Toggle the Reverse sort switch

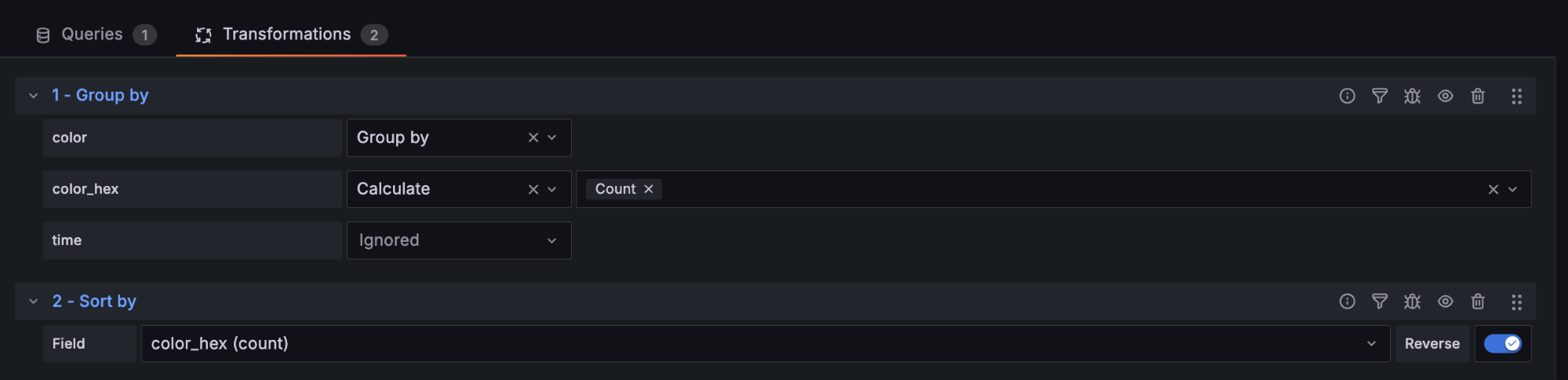click(1502, 344)
